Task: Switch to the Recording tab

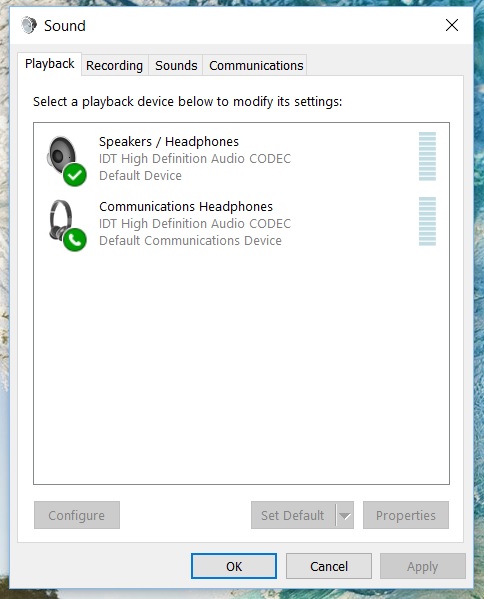Action: [115, 65]
